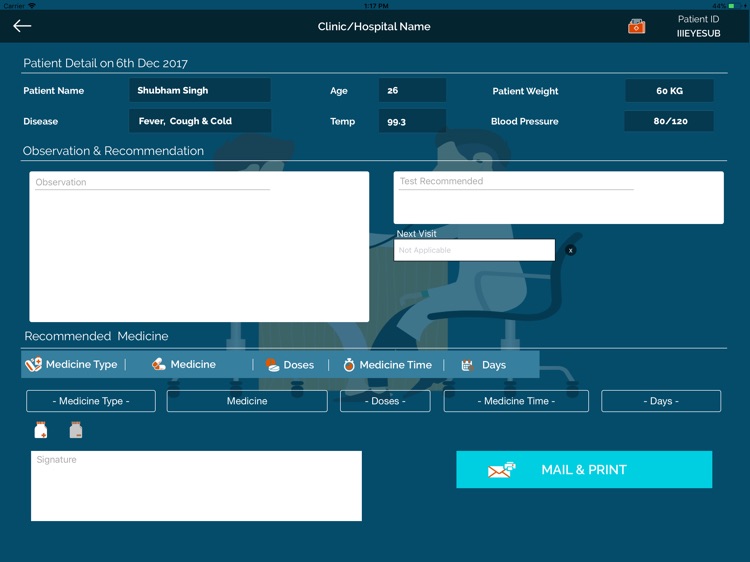Screen dimensions: 750x562
Task: Open the orange medical kit icon
Action: point(637,26)
